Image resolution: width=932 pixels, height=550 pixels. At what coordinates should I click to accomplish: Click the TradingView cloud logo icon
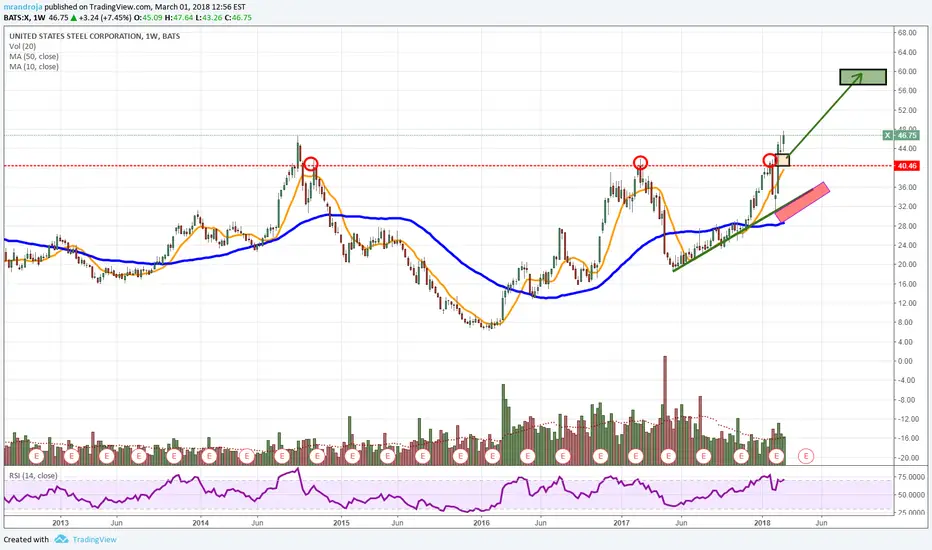tap(61, 539)
